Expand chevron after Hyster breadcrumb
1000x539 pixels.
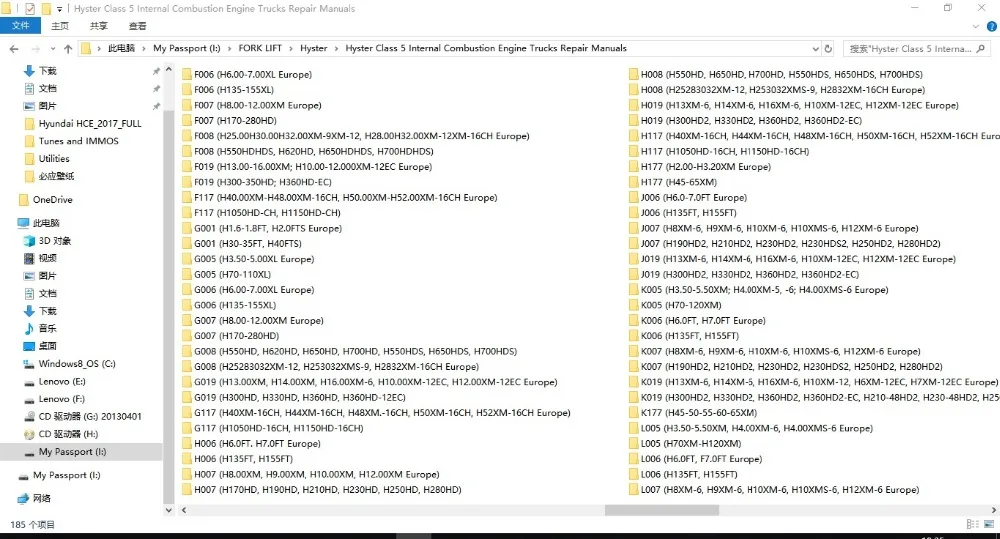[336, 48]
